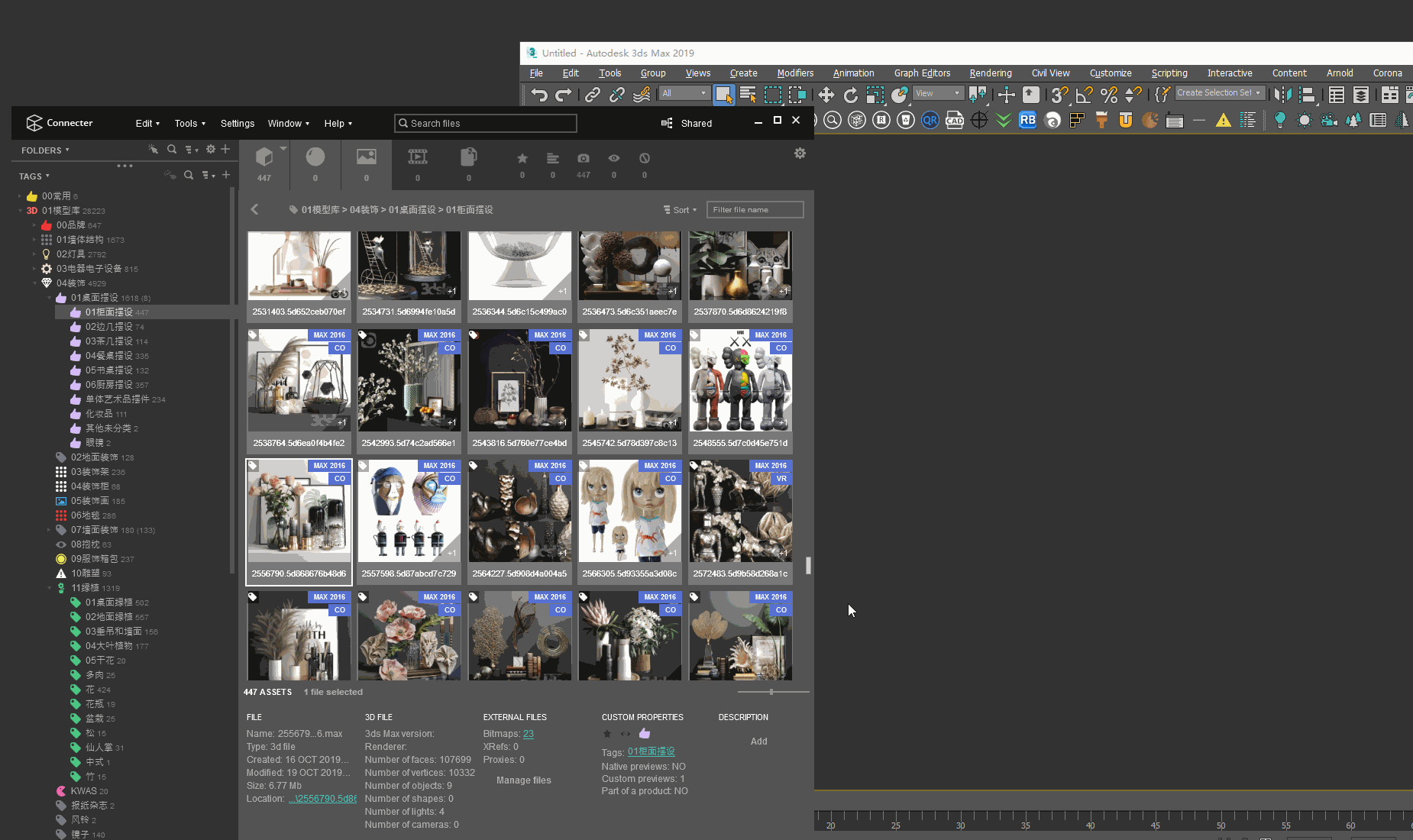Image resolution: width=1413 pixels, height=840 pixels.
Task: Open Select by Name in 3ds Max toolbar
Action: tap(748, 95)
